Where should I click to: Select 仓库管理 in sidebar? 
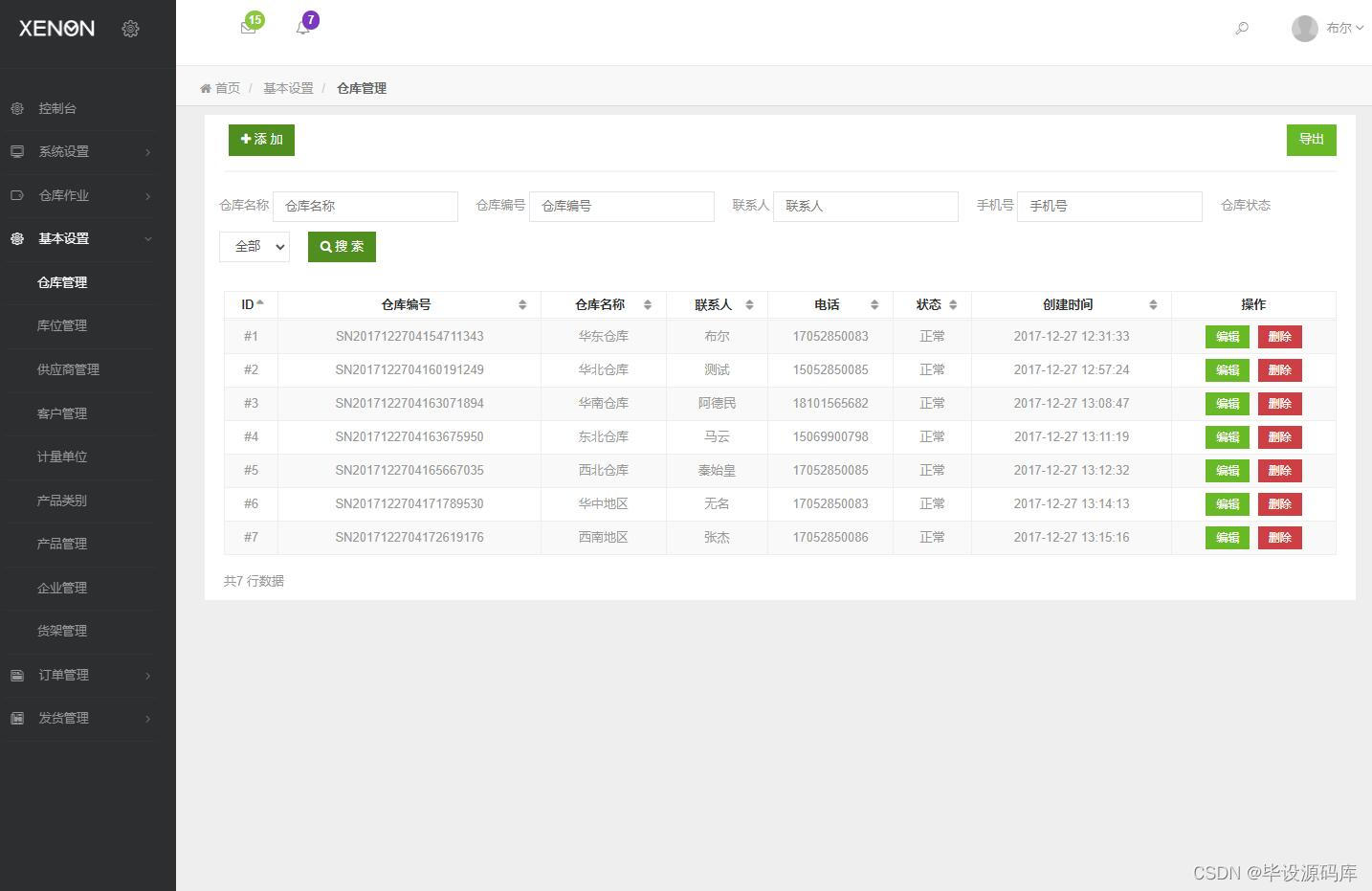(62, 282)
